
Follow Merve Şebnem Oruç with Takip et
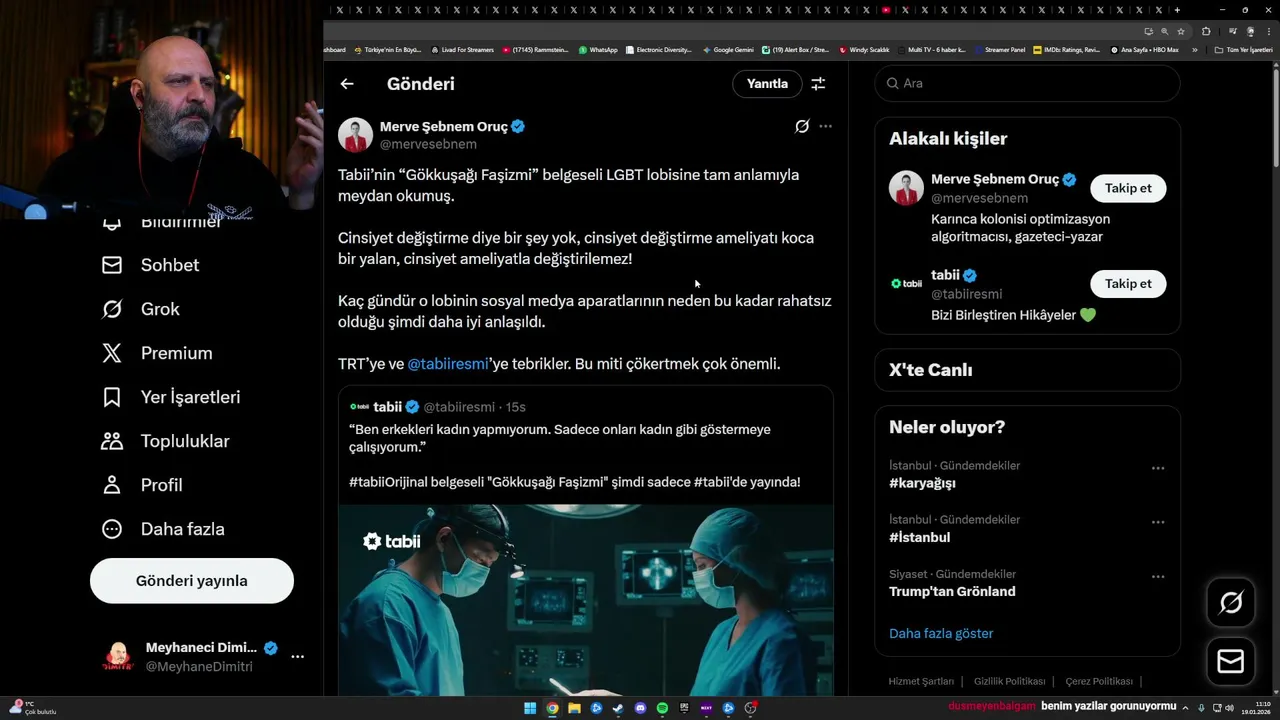tap(1128, 188)
